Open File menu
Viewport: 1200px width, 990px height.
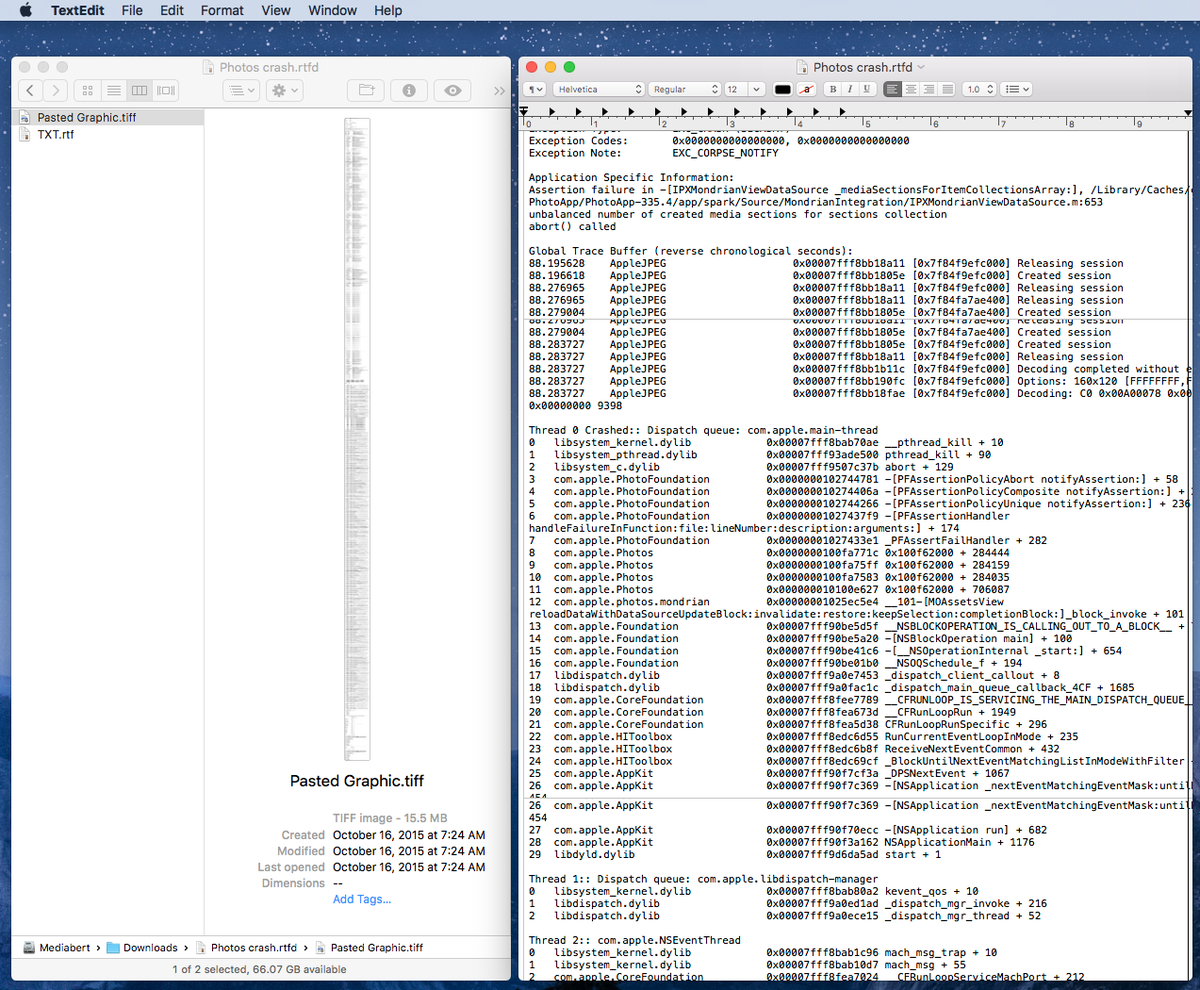(x=132, y=10)
